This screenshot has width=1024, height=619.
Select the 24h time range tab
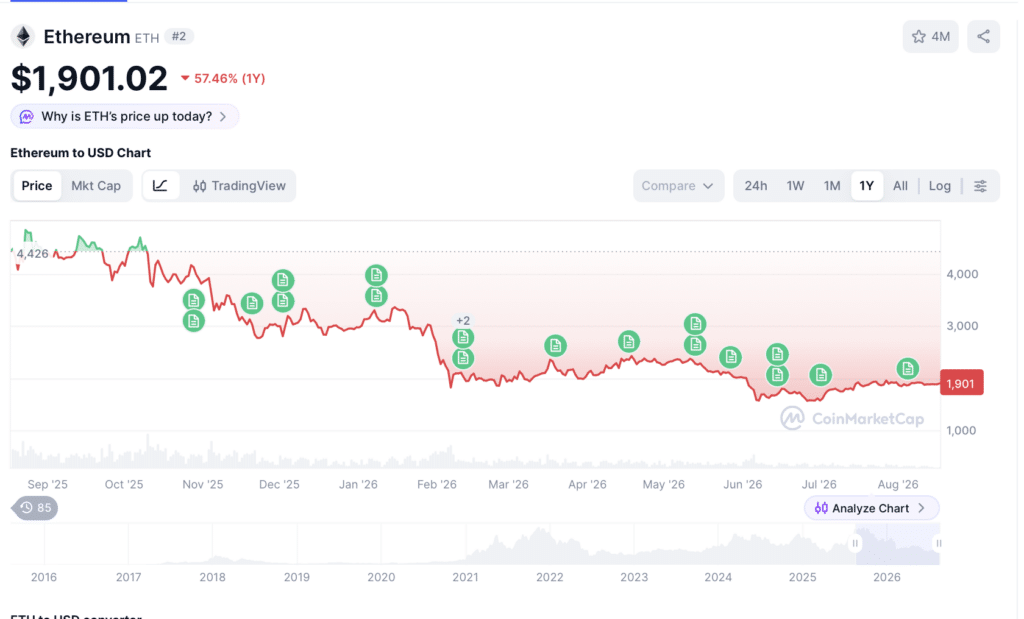tap(756, 186)
